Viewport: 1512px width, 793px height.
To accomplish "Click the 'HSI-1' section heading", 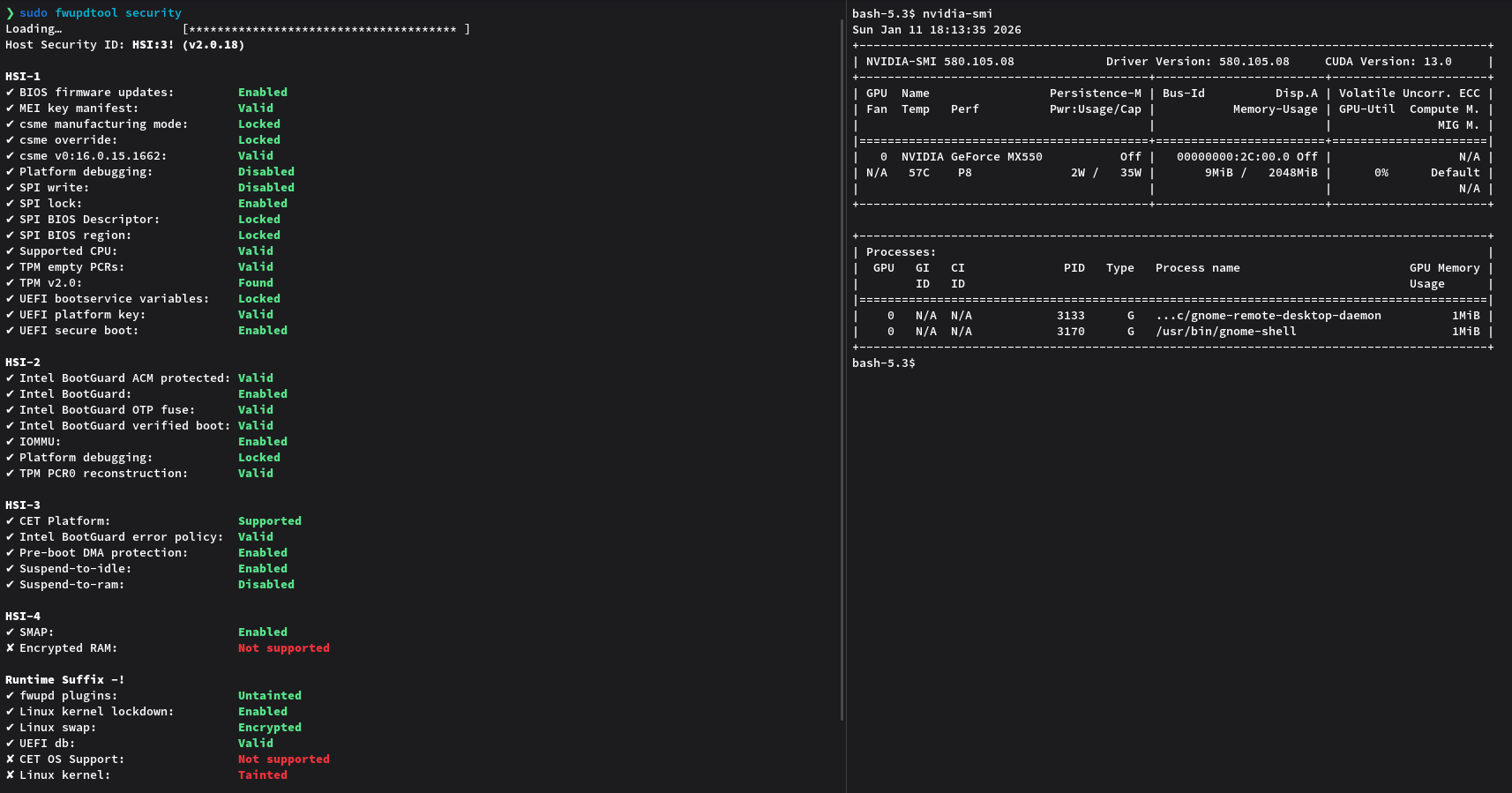I will point(23,77).
